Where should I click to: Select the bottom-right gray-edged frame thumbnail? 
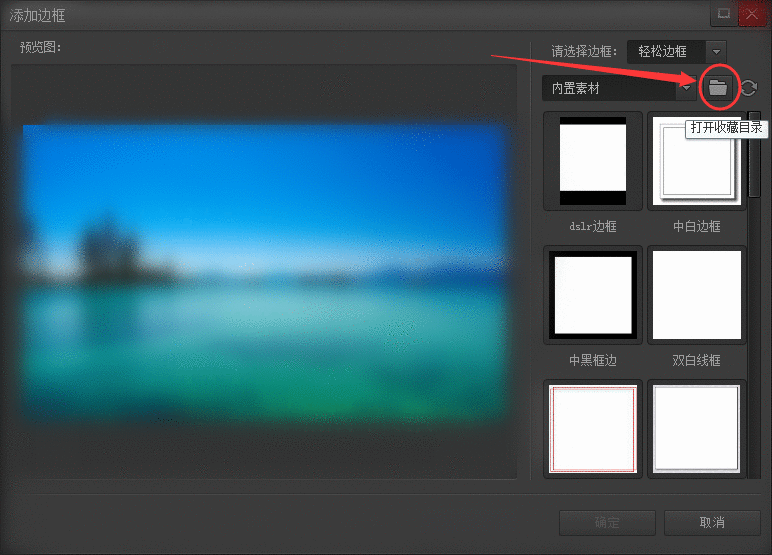click(696, 428)
